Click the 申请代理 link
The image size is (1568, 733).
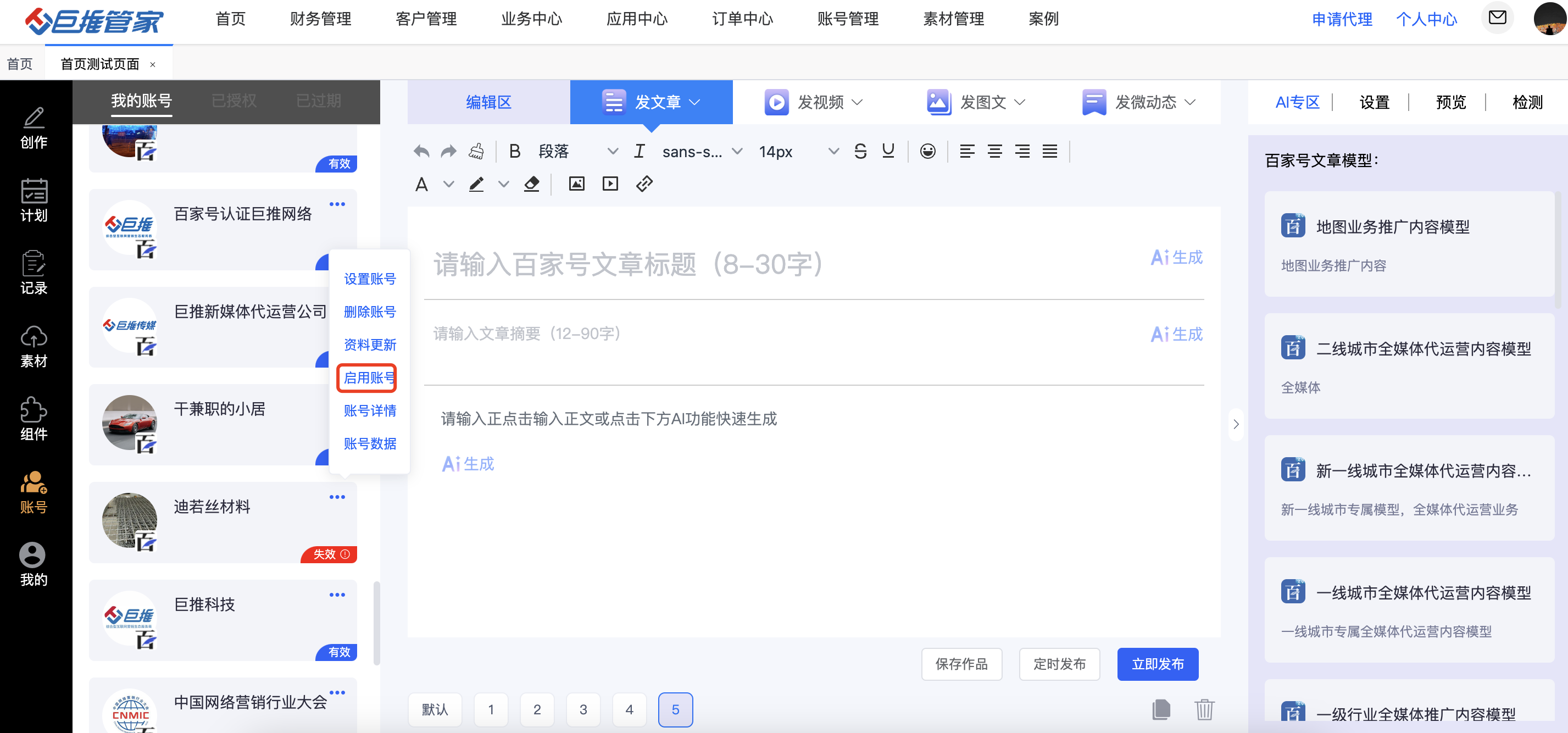tap(1342, 19)
